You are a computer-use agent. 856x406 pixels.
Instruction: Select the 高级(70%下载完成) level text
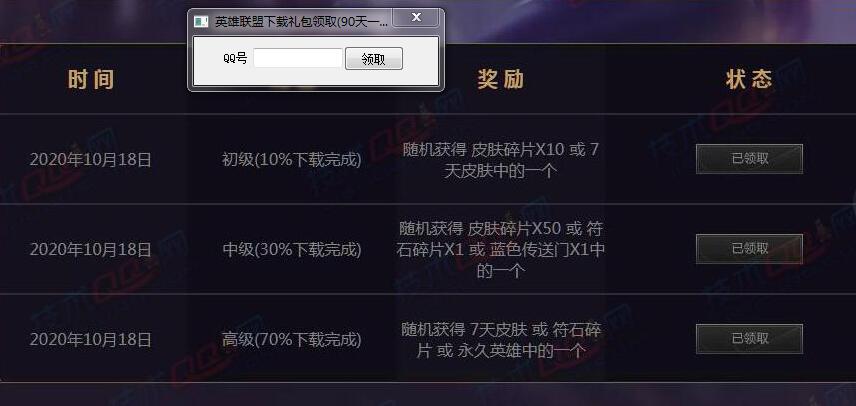pos(292,339)
